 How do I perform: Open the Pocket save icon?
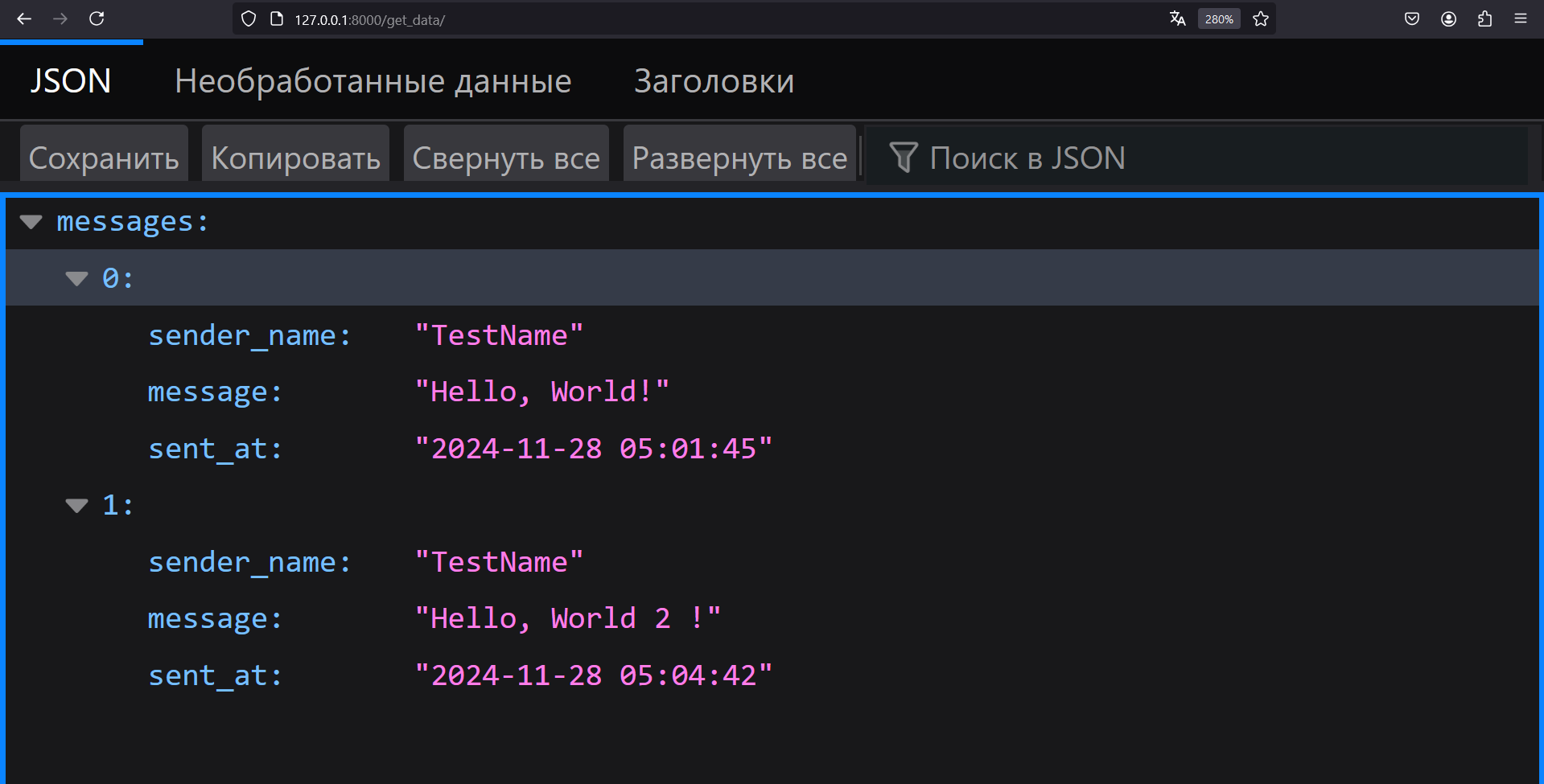point(1411,18)
